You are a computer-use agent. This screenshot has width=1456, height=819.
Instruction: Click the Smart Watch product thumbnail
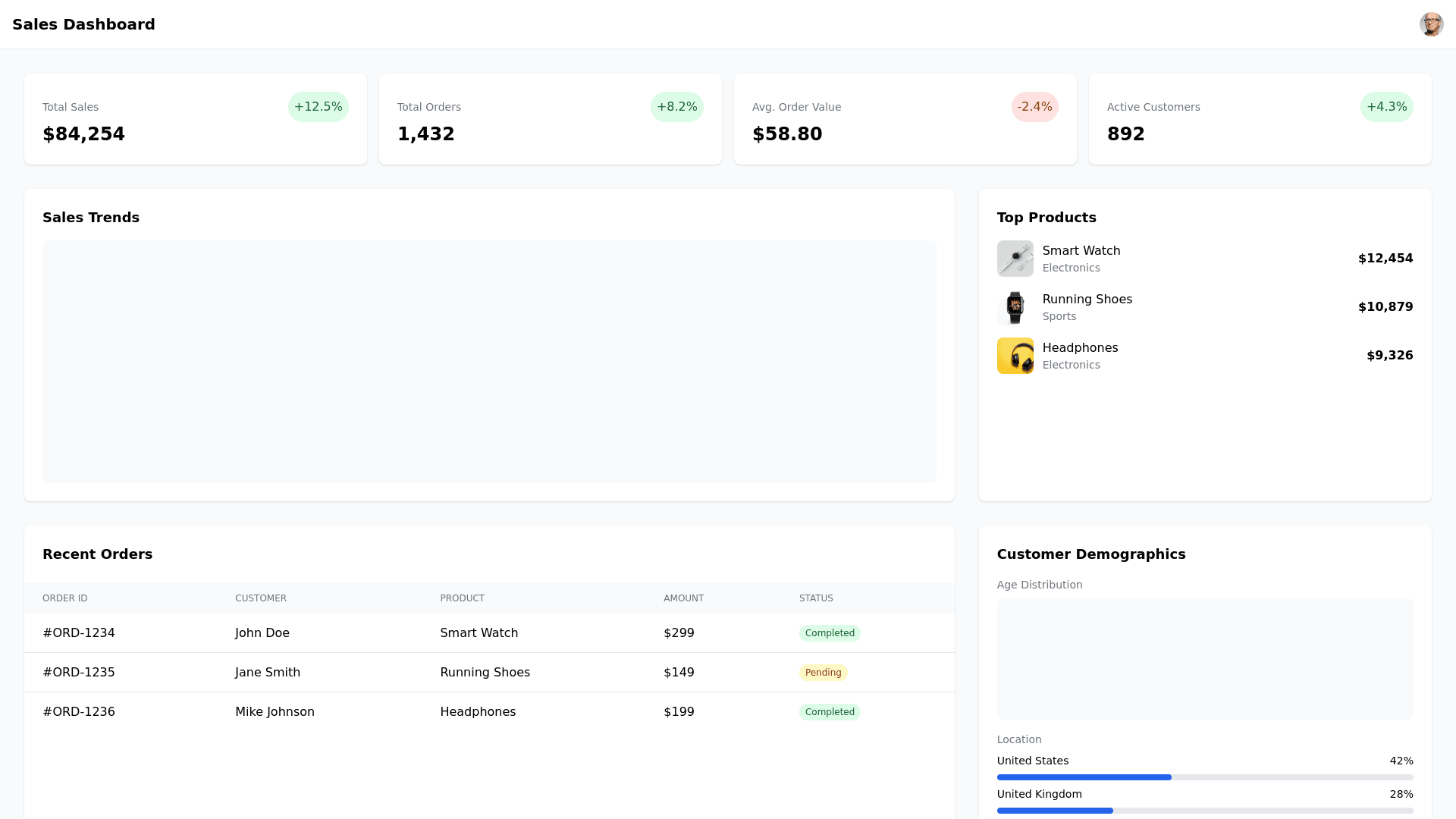pyautogui.click(x=1015, y=259)
